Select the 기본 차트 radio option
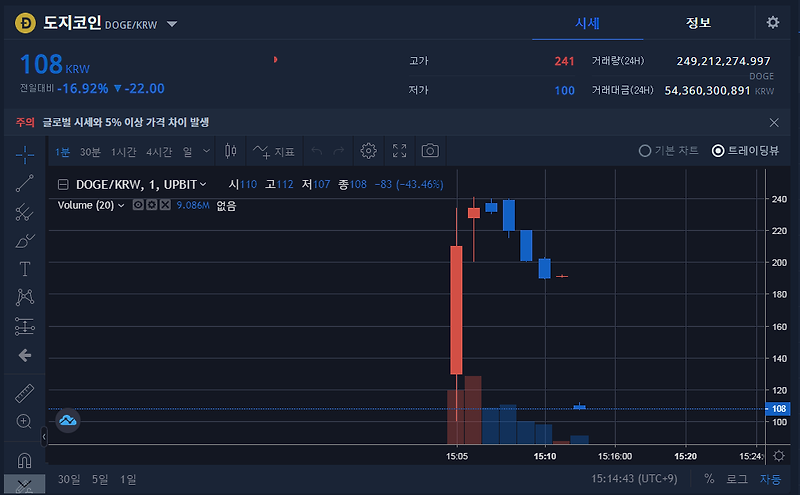 [x=668, y=151]
